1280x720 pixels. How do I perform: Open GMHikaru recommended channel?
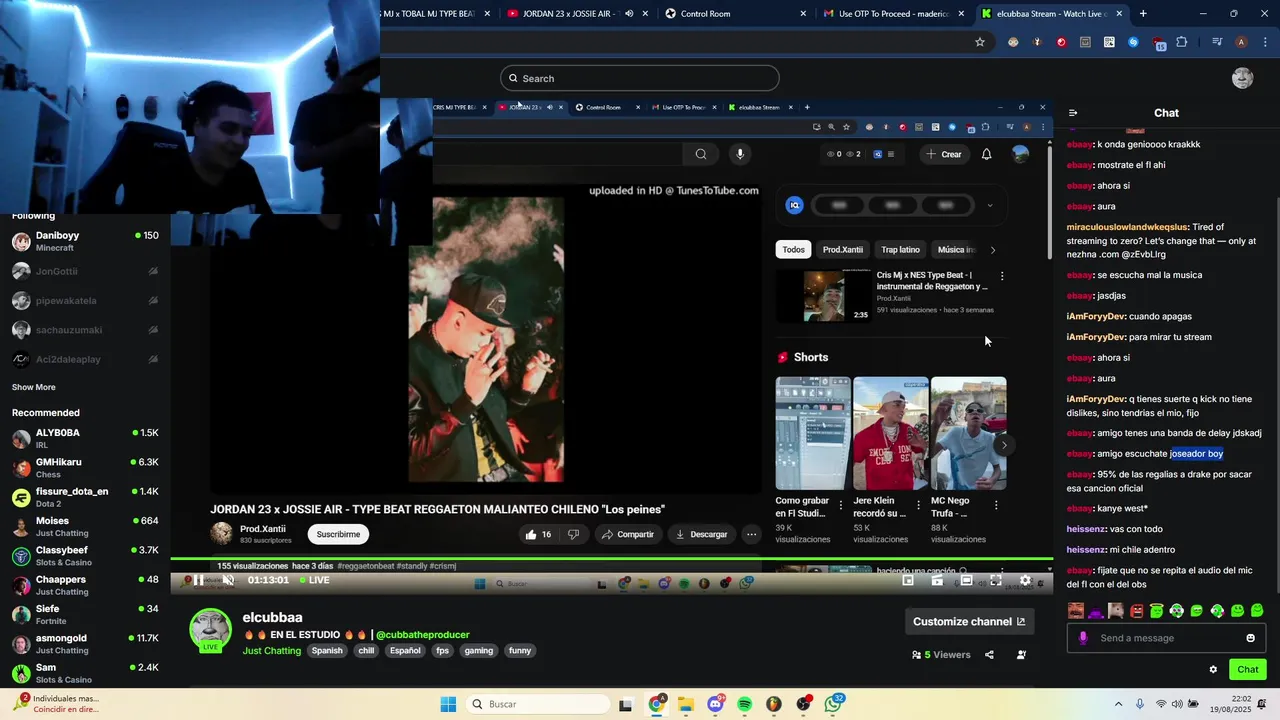pos(85,468)
